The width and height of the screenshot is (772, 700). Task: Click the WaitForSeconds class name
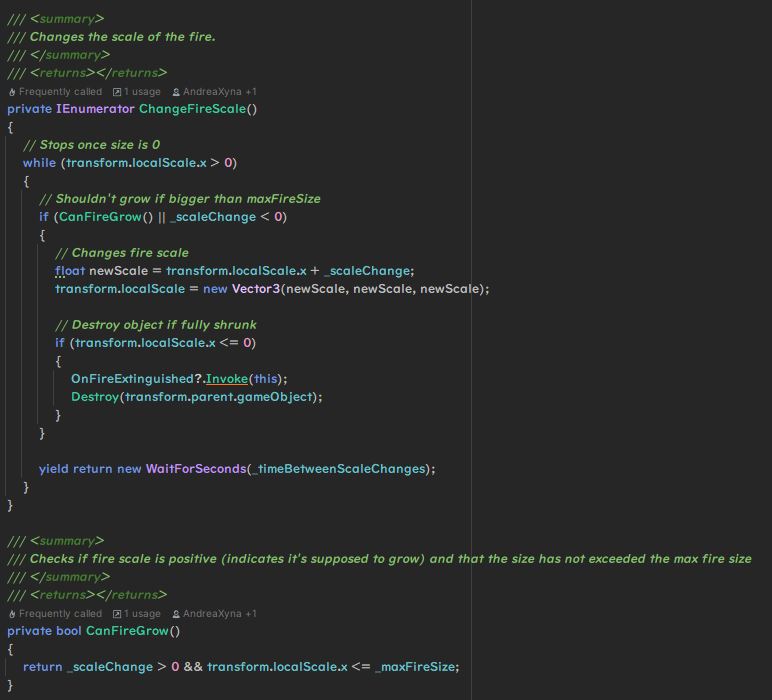coord(195,468)
